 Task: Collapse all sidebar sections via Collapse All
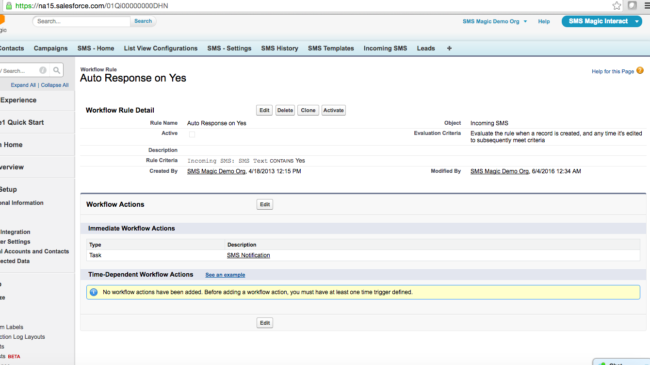tap(55, 85)
